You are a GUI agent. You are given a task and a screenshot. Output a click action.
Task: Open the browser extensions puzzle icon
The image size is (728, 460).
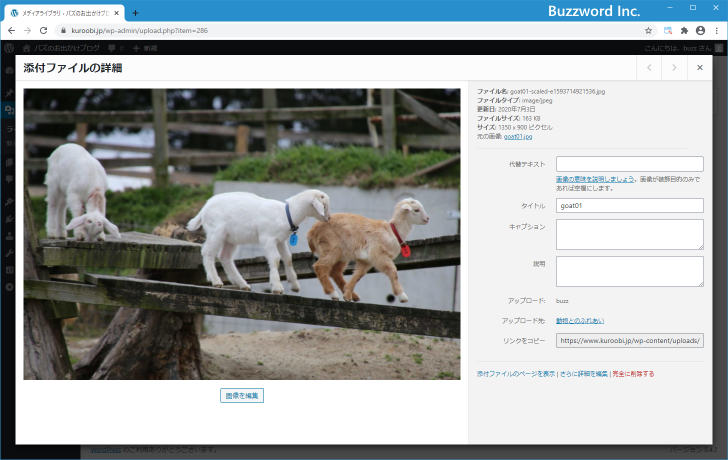coord(684,31)
